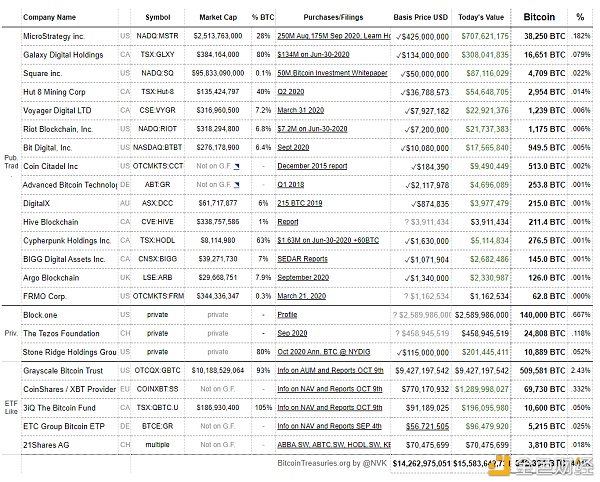Open MicroStrategy's 250M Aug purchases link
This screenshot has width=600, height=482.
(x=334, y=36)
